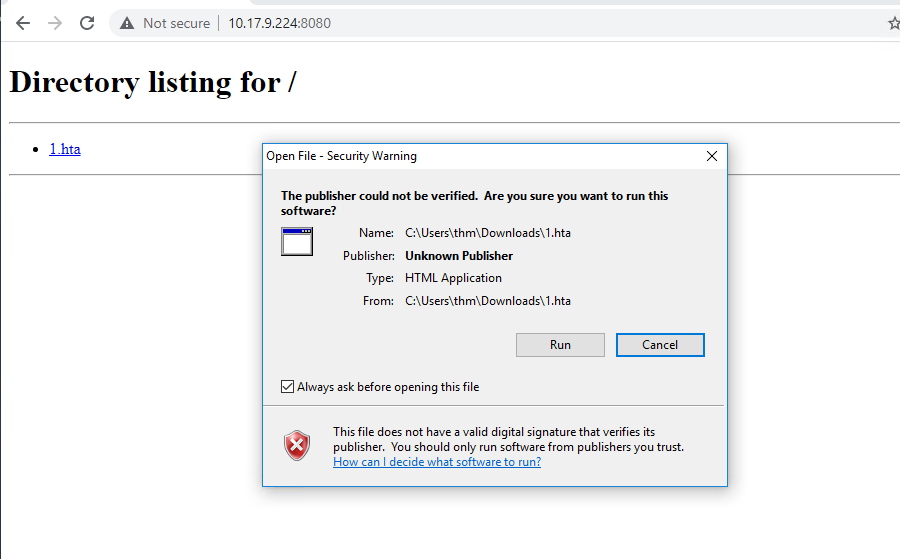
Task: Click the HTML Application file icon in dialog
Action: pyautogui.click(x=297, y=242)
